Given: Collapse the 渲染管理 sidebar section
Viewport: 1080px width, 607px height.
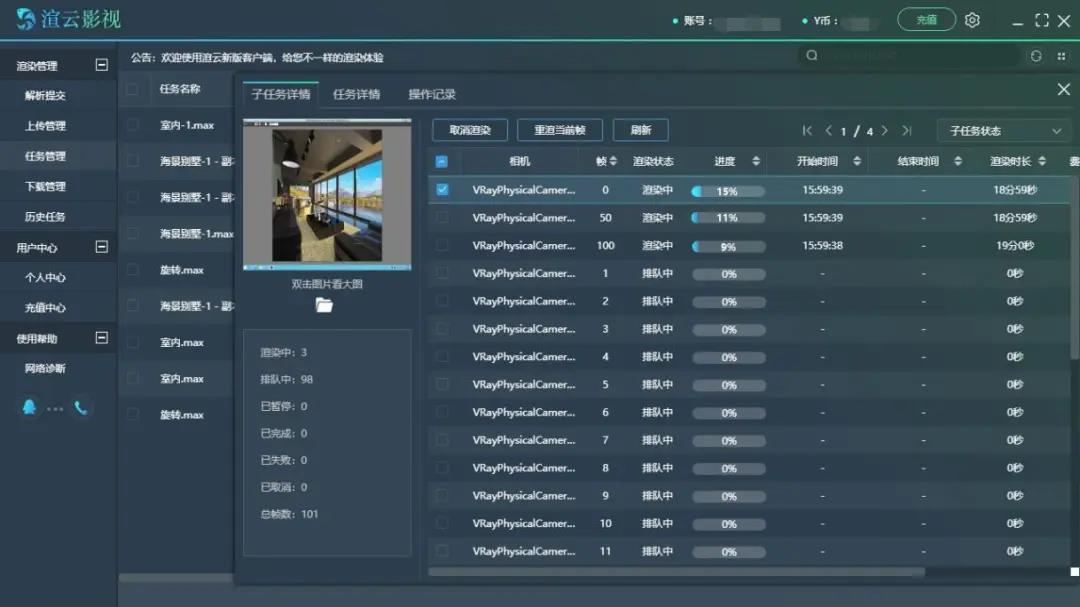Looking at the screenshot, I should click(x=101, y=65).
